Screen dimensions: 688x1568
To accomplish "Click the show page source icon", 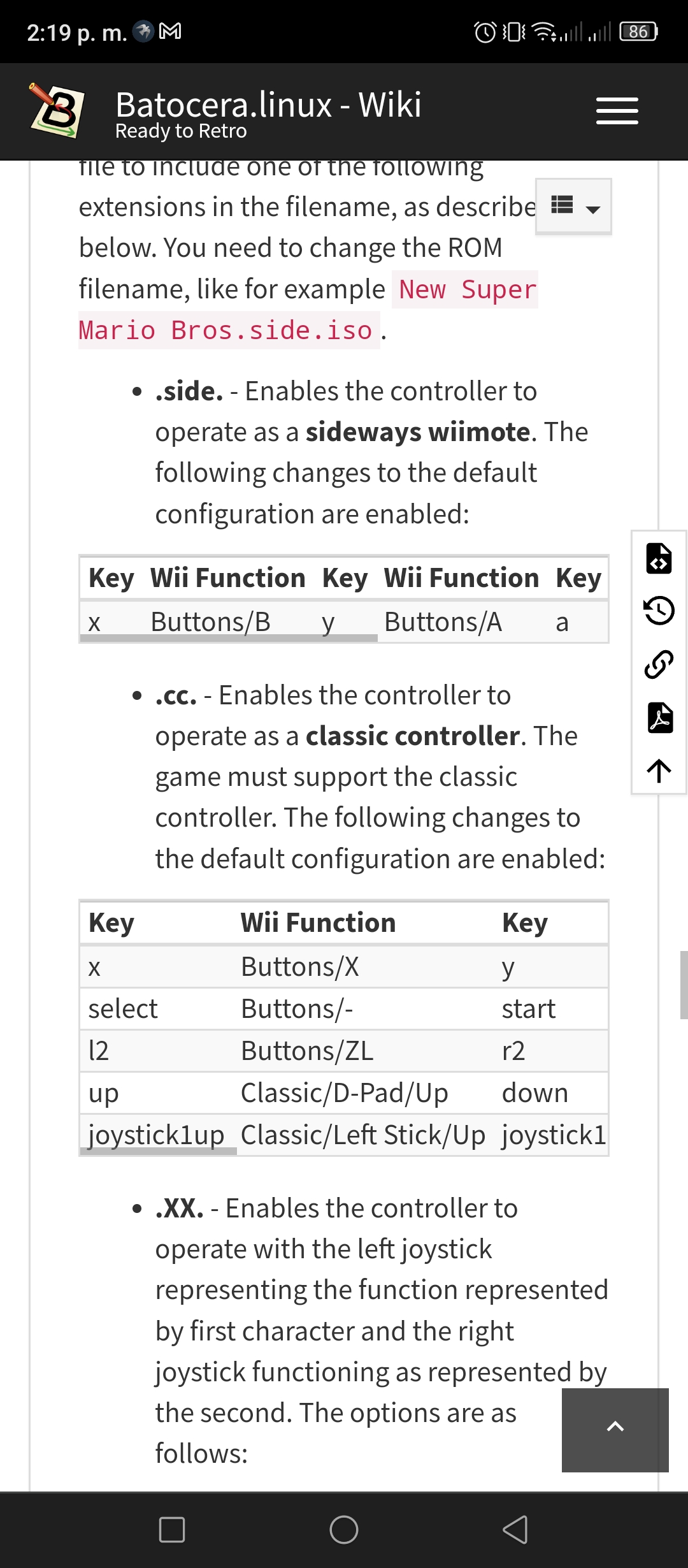I will pos(659,558).
